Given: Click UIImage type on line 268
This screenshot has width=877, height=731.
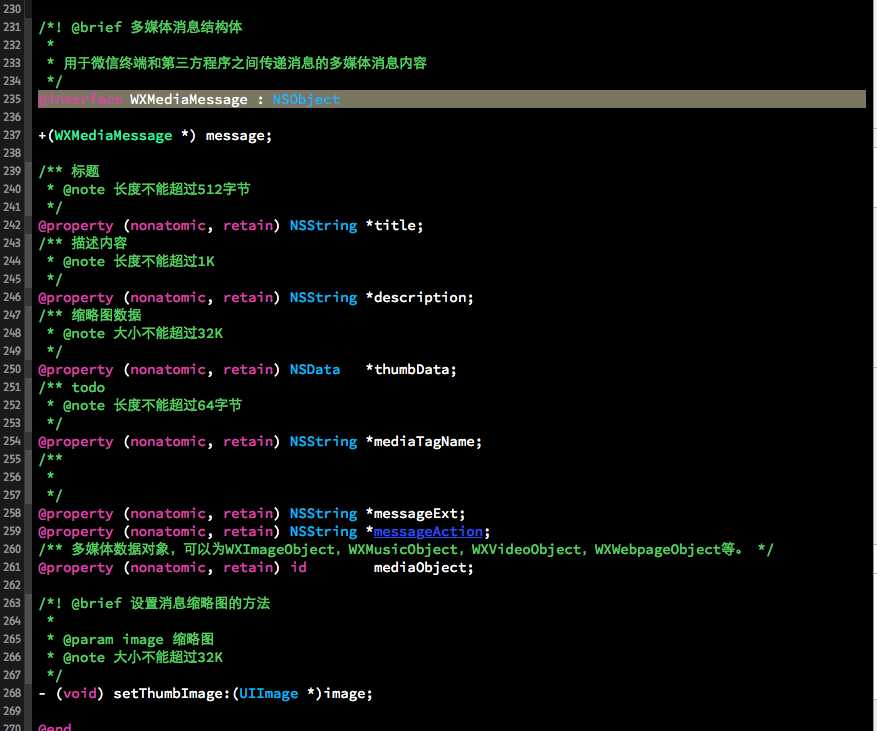Looking at the screenshot, I should tap(268, 694).
